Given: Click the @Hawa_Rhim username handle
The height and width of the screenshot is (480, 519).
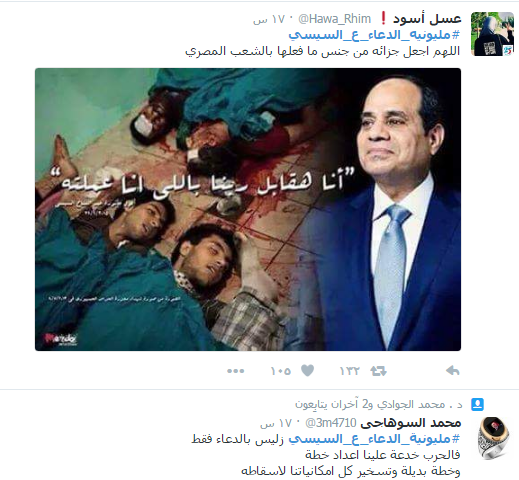Looking at the screenshot, I should click(x=334, y=19).
